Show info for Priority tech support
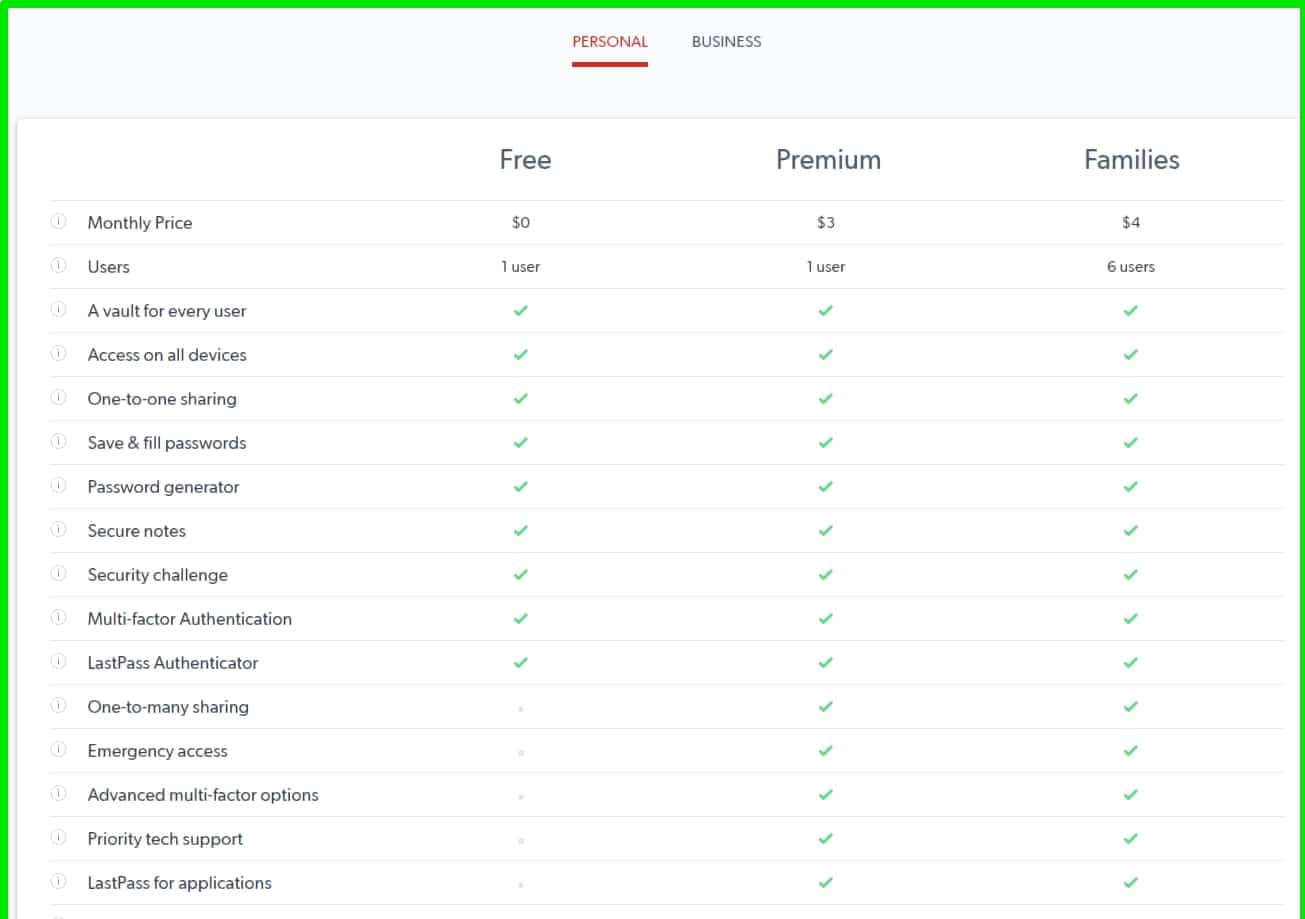 58,837
